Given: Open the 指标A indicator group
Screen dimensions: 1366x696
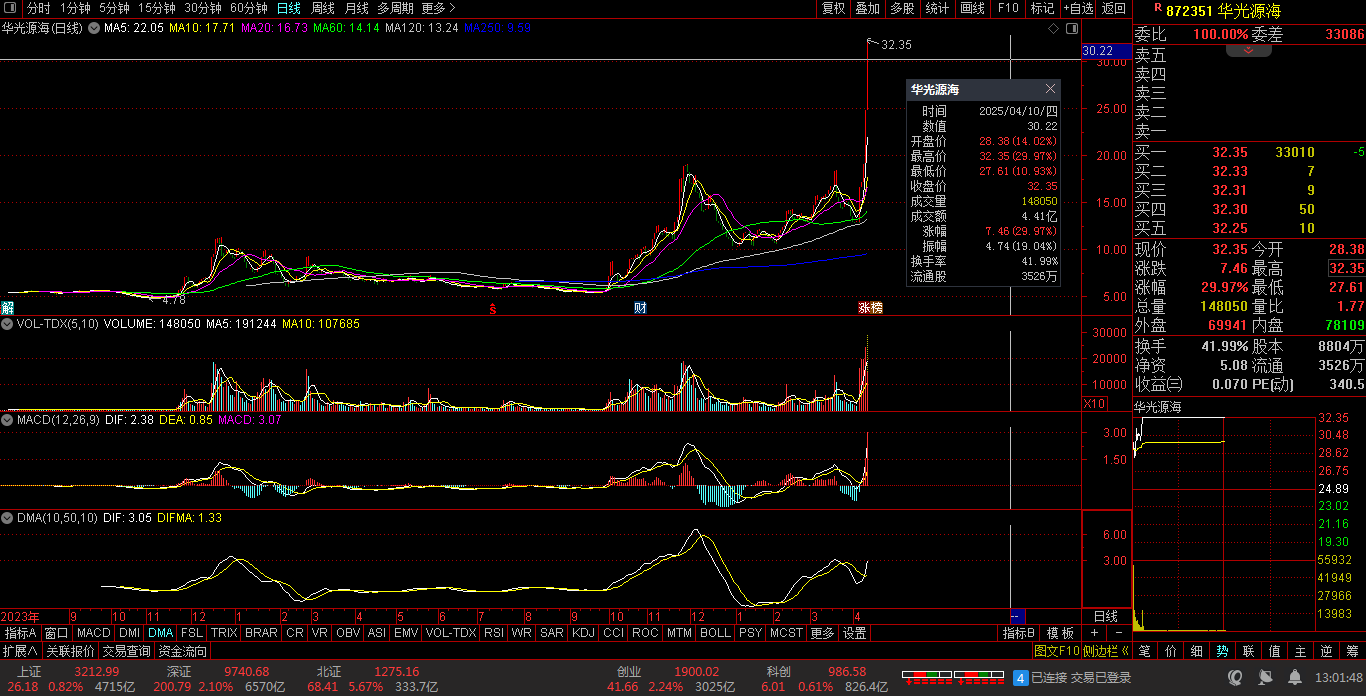Looking at the screenshot, I should pyautogui.click(x=20, y=633).
